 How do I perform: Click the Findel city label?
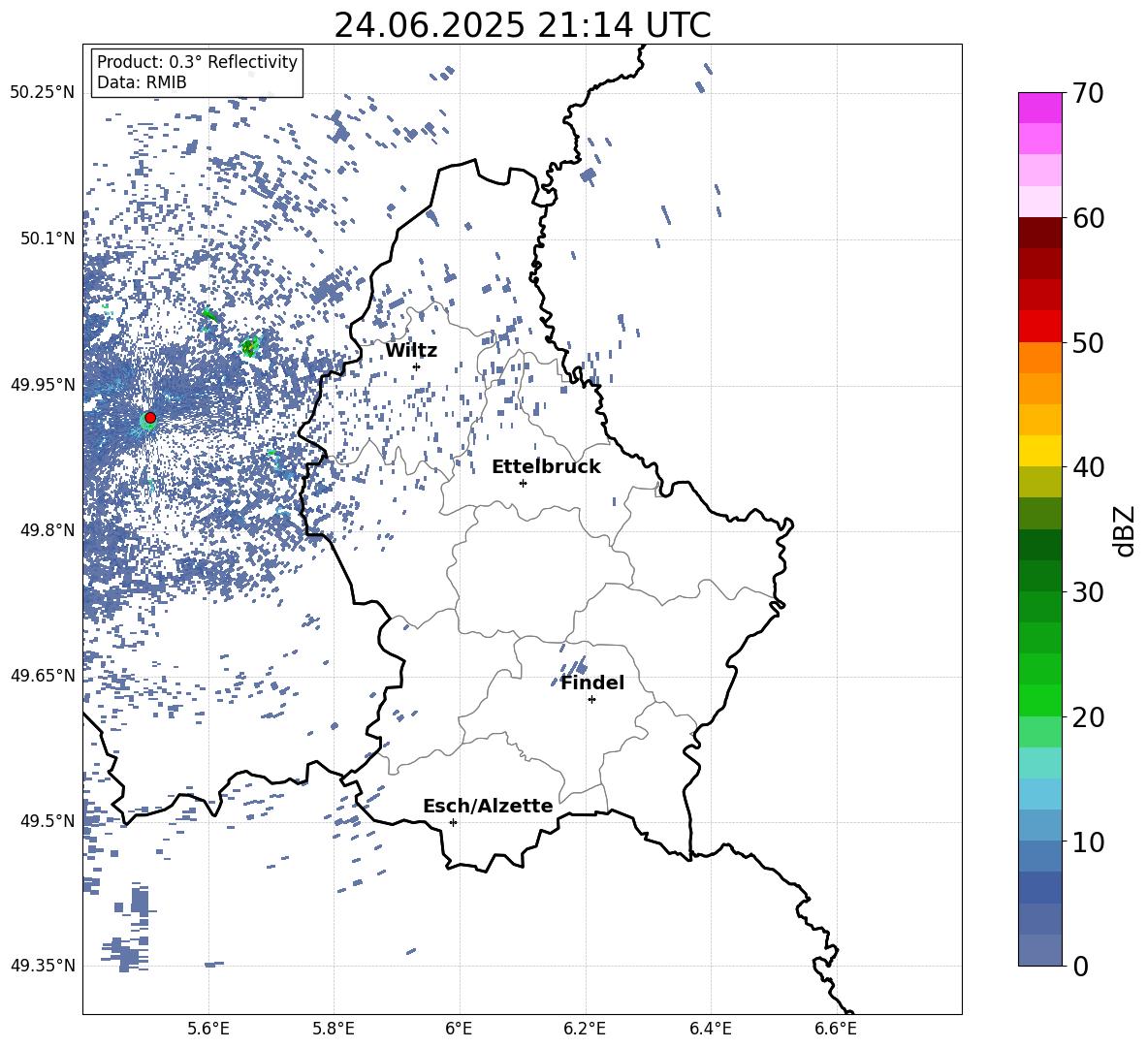(x=592, y=683)
